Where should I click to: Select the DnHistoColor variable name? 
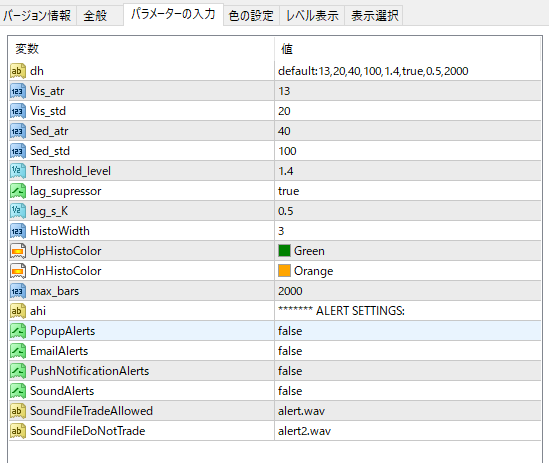coord(65,271)
